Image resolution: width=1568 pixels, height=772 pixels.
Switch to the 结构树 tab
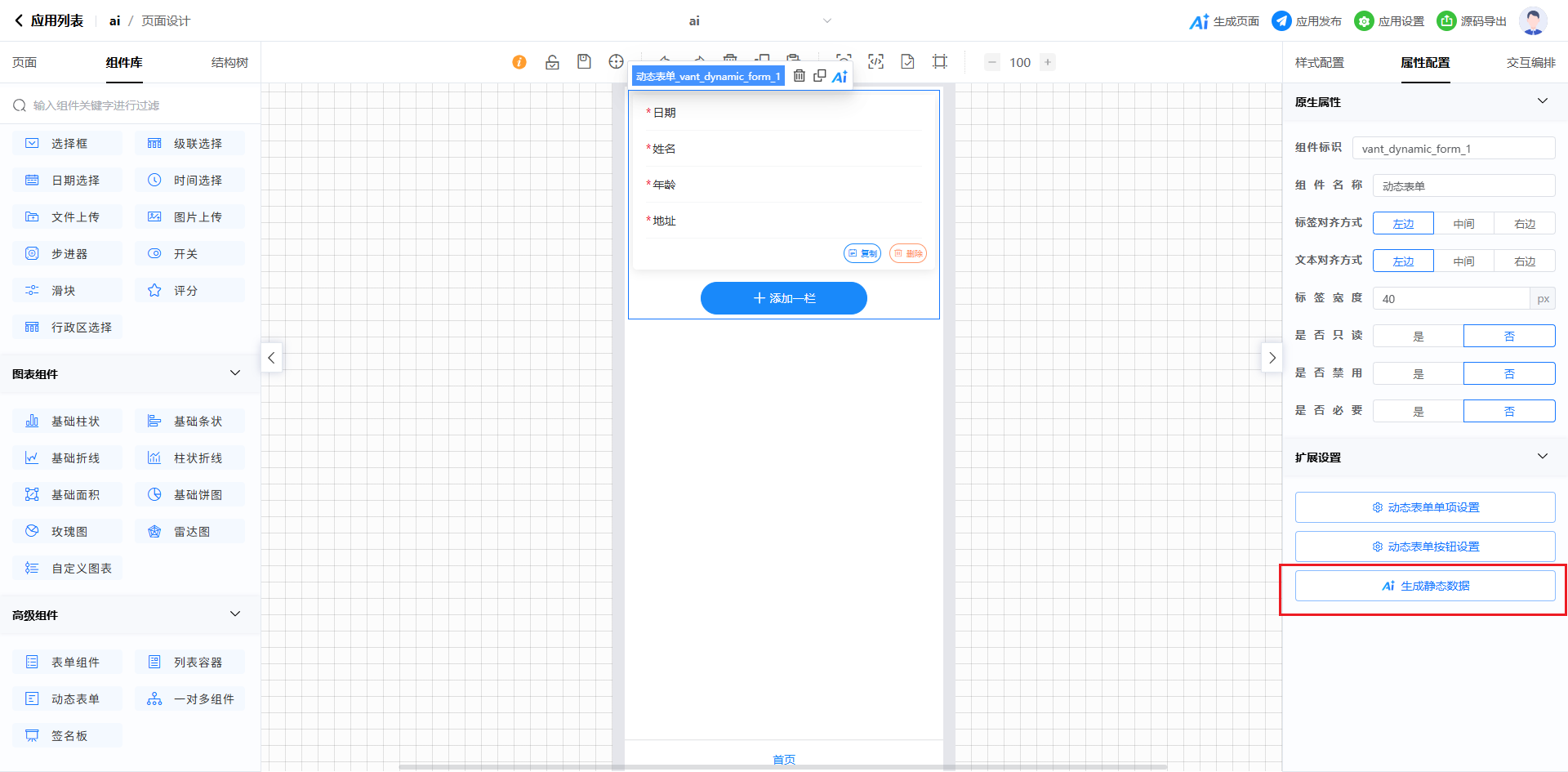[x=229, y=63]
